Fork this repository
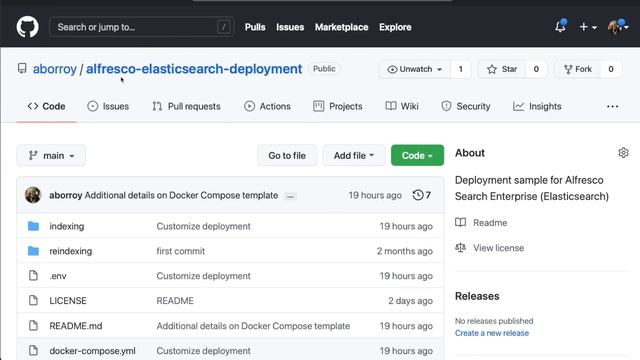Image resolution: width=640 pixels, height=360 pixels. tap(578, 69)
